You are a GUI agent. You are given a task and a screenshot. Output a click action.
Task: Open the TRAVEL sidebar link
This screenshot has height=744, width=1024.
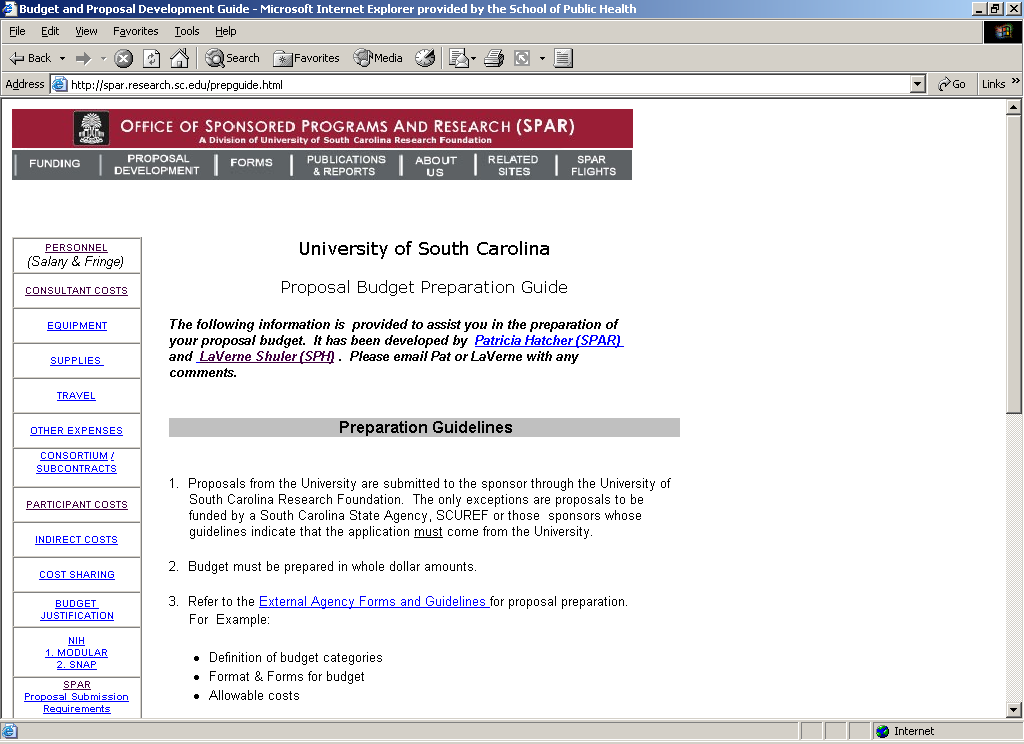[x=76, y=396]
